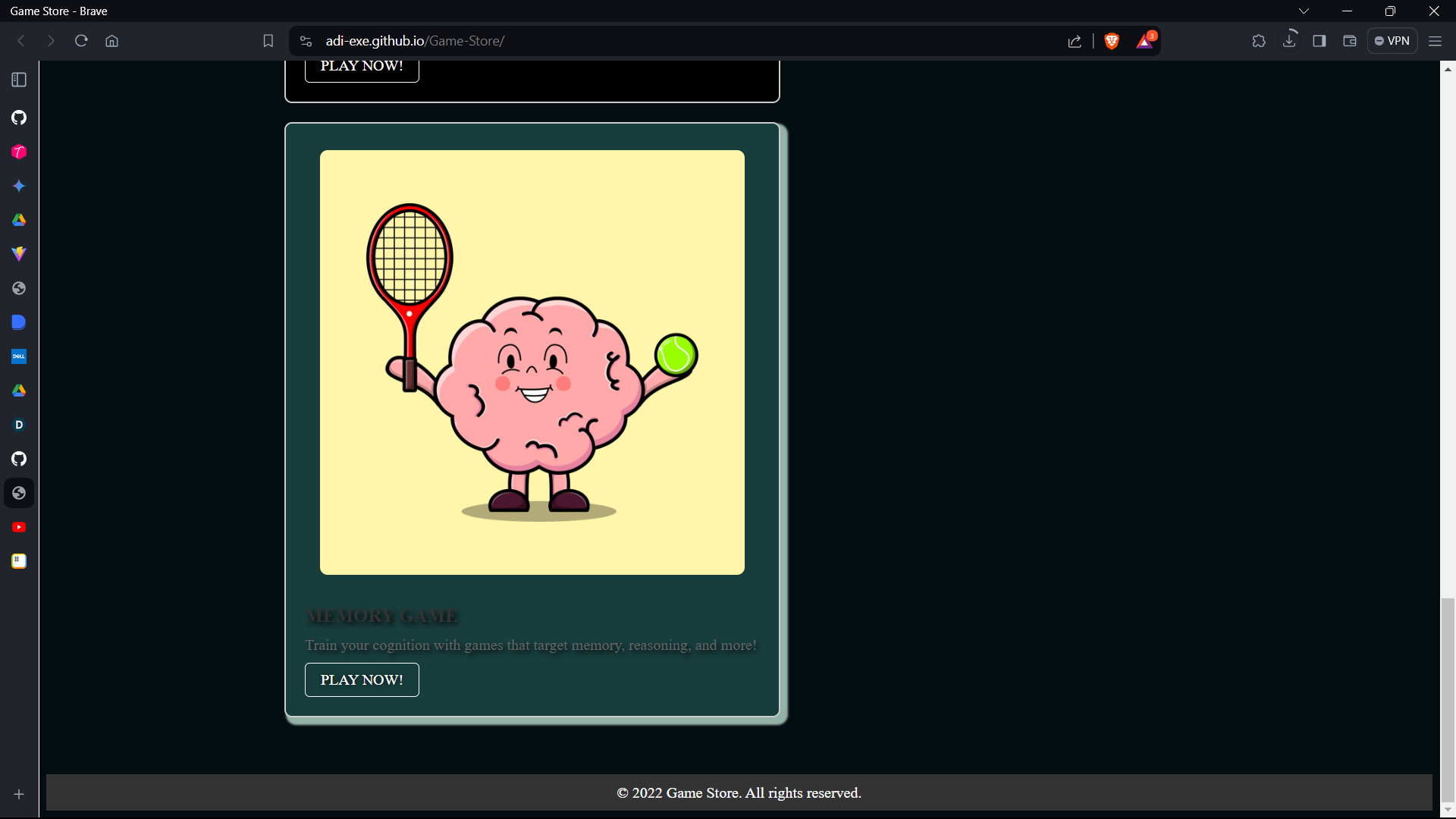1456x819 pixels.
Task: Toggle the VPN button
Action: click(1392, 41)
